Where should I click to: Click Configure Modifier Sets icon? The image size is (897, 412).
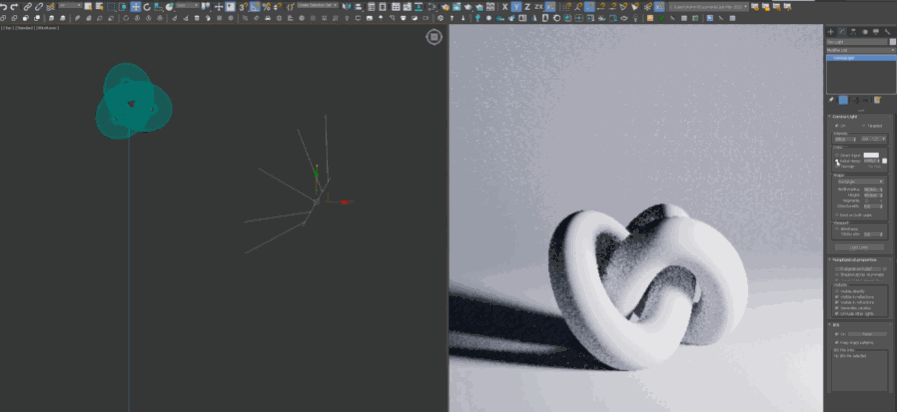pyautogui.click(x=878, y=100)
